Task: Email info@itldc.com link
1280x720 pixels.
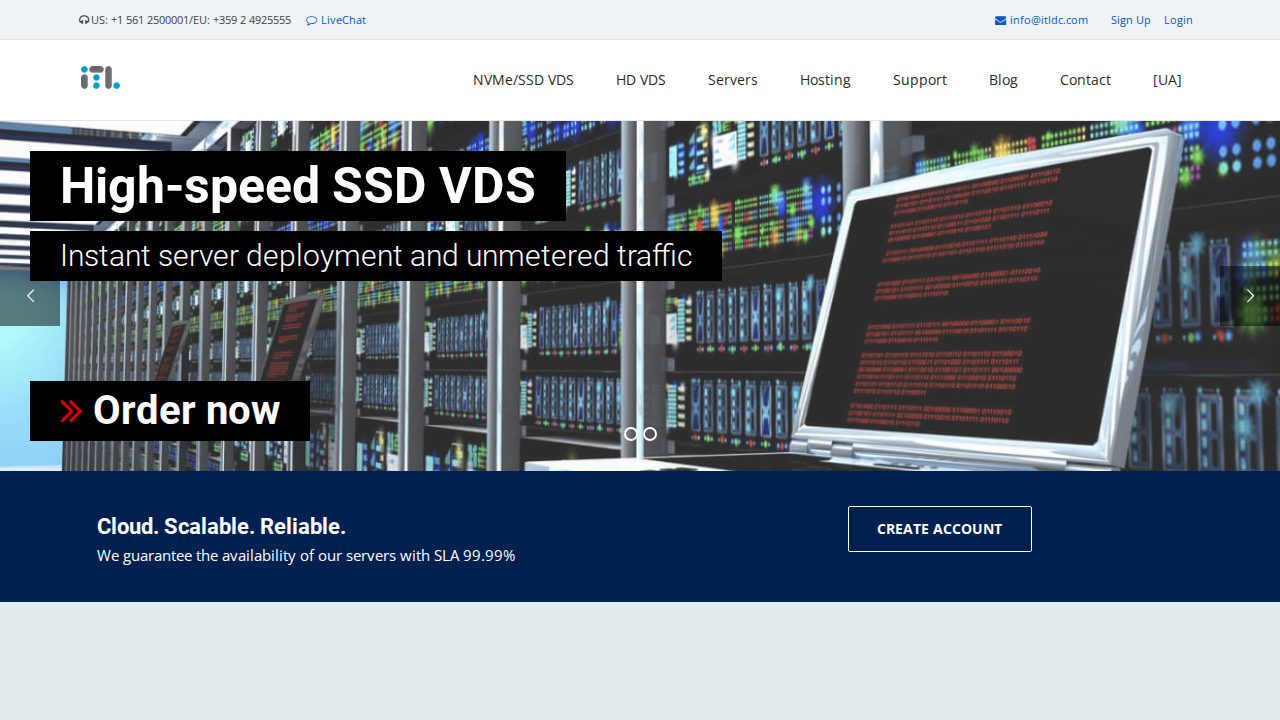Action: (1049, 20)
